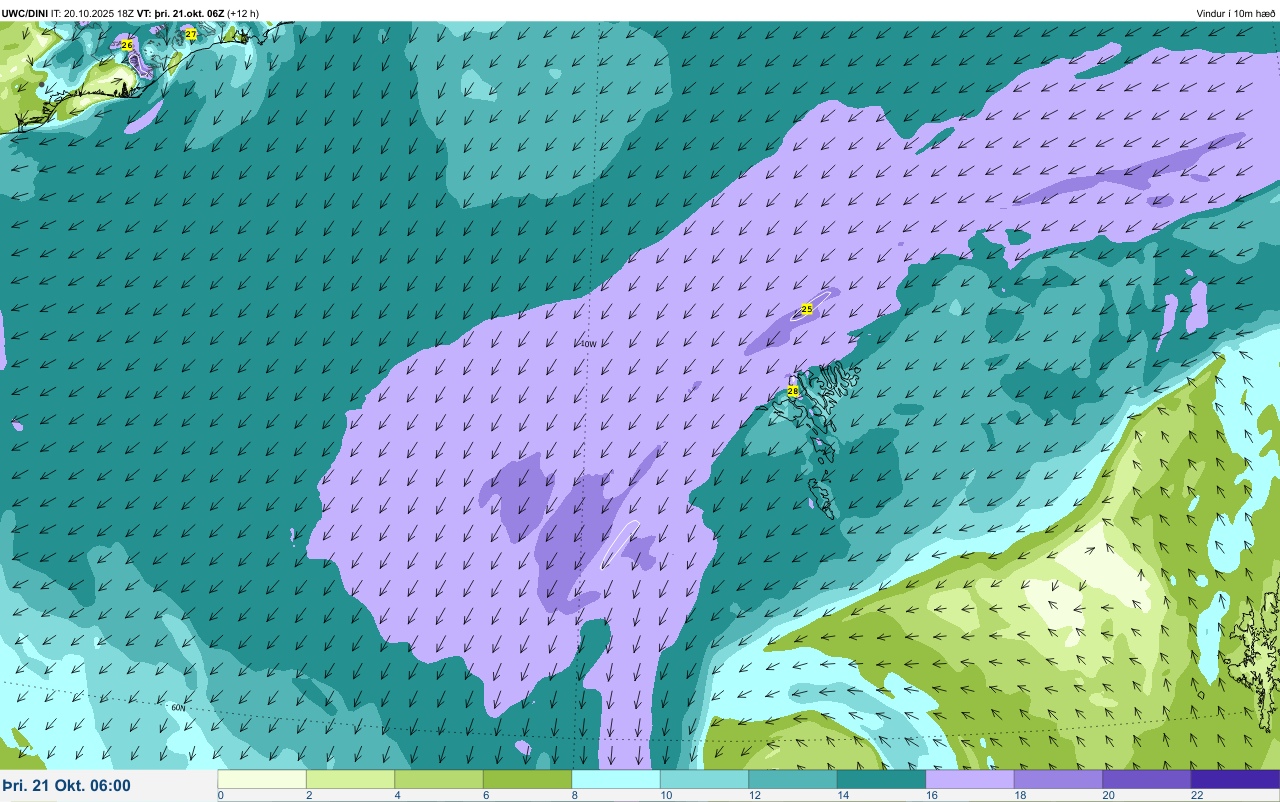This screenshot has height=802, width=1280.
Task: Select the 2–4 m/s light green swatch
Action: point(350,779)
